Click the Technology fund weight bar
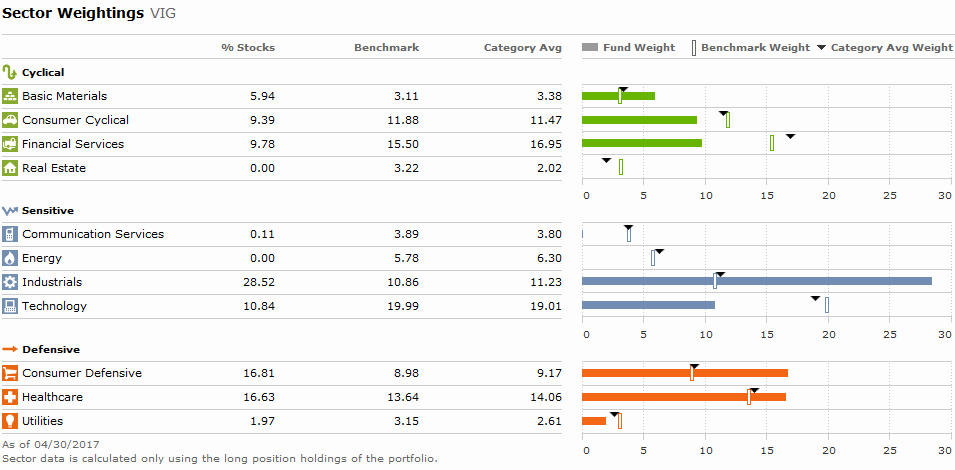The image size is (955, 470). (x=649, y=305)
